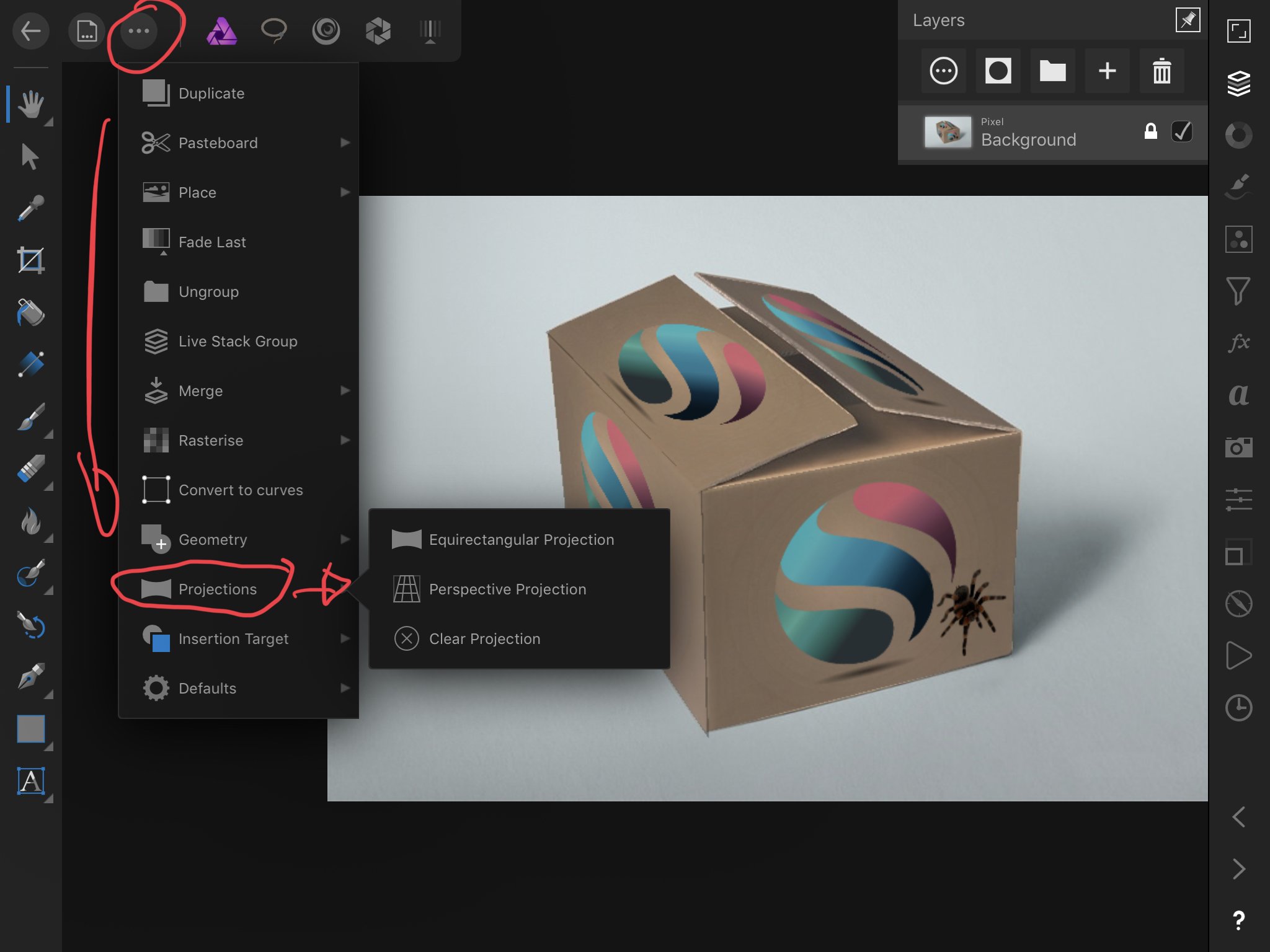Select the Clone brush tool
1270x952 pixels.
click(30, 573)
